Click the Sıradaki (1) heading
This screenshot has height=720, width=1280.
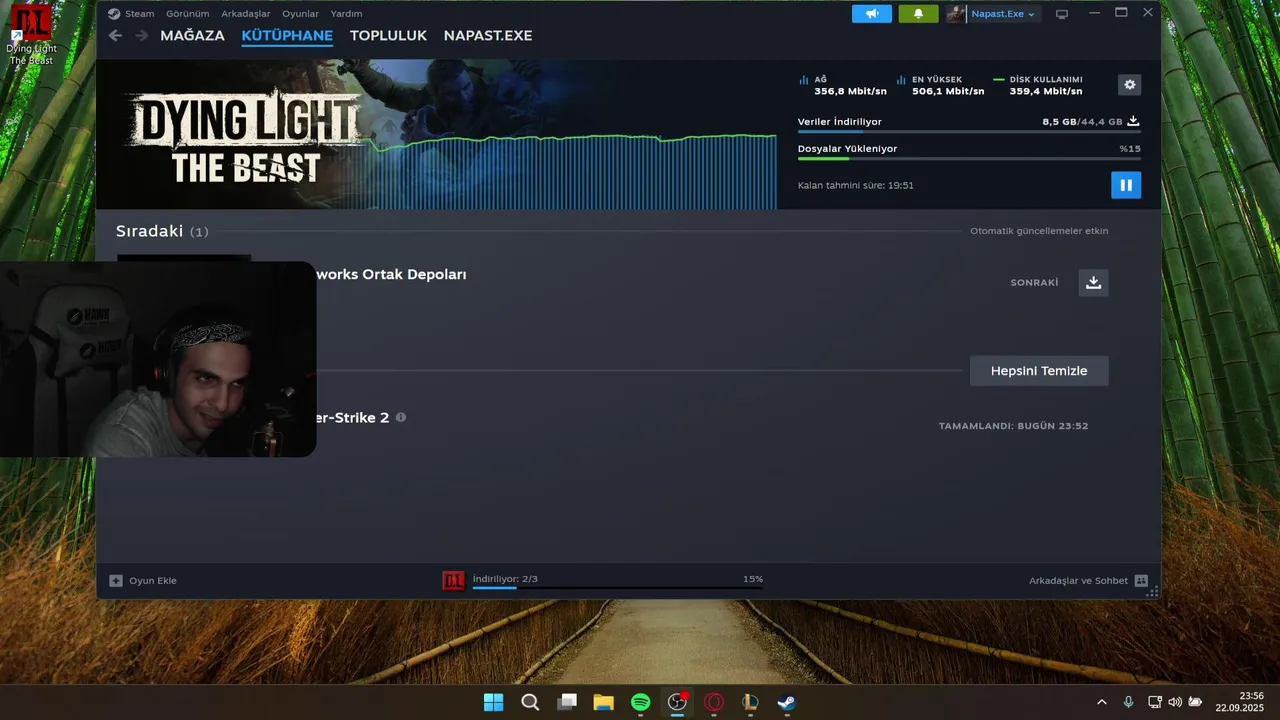tap(162, 231)
